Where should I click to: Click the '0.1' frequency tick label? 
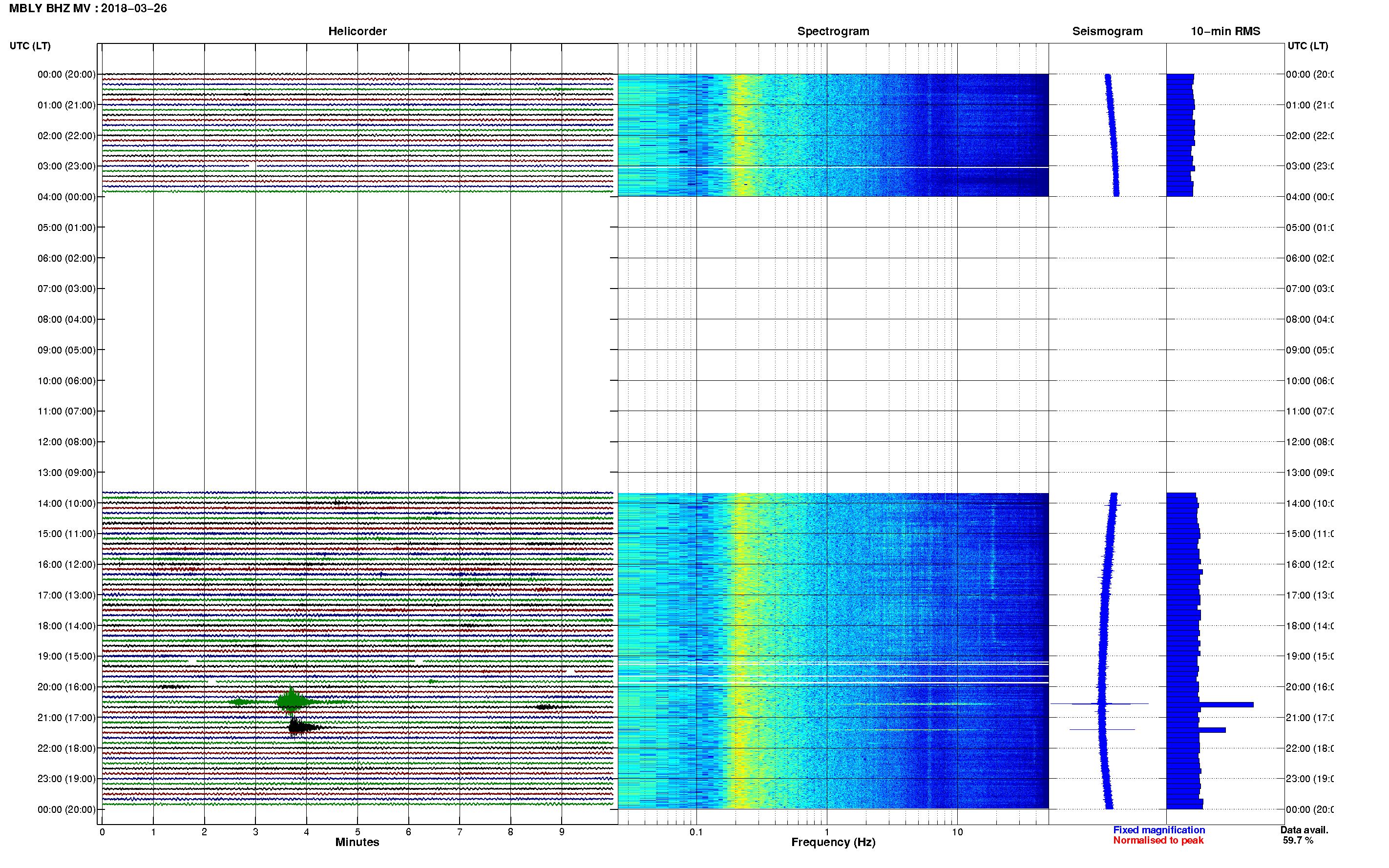click(x=696, y=832)
